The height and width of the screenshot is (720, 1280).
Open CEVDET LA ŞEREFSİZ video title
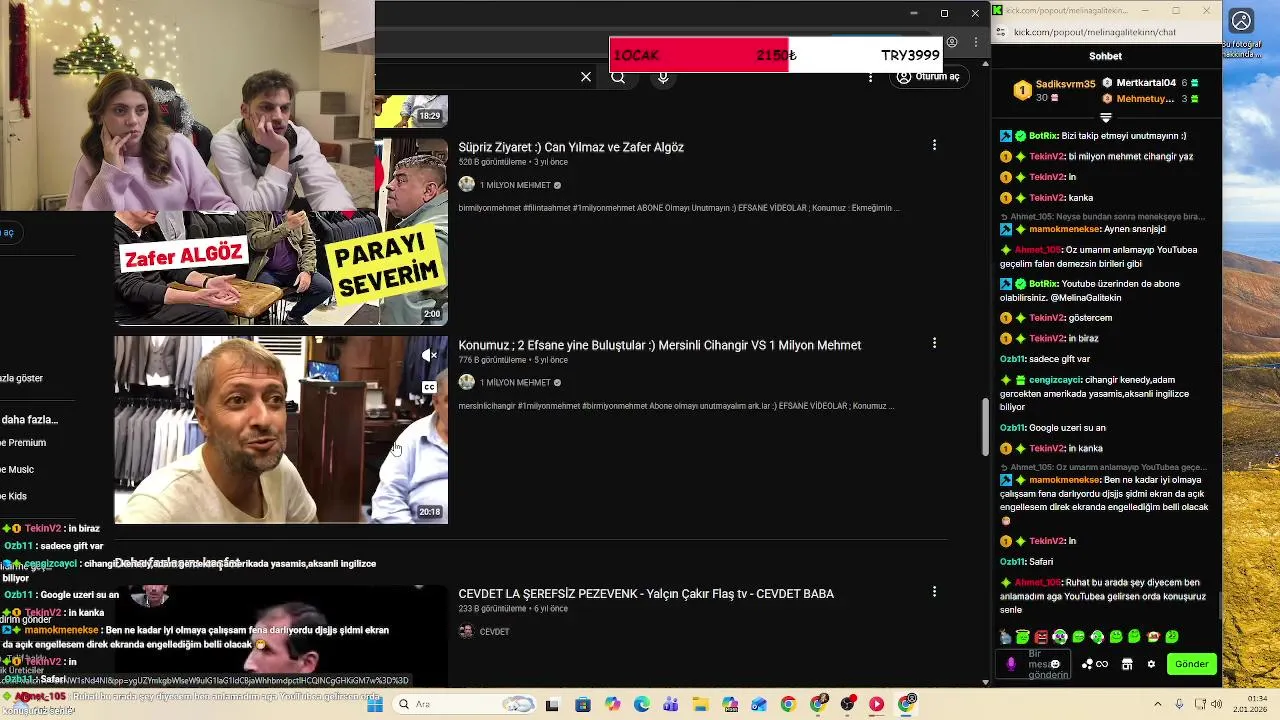point(646,594)
